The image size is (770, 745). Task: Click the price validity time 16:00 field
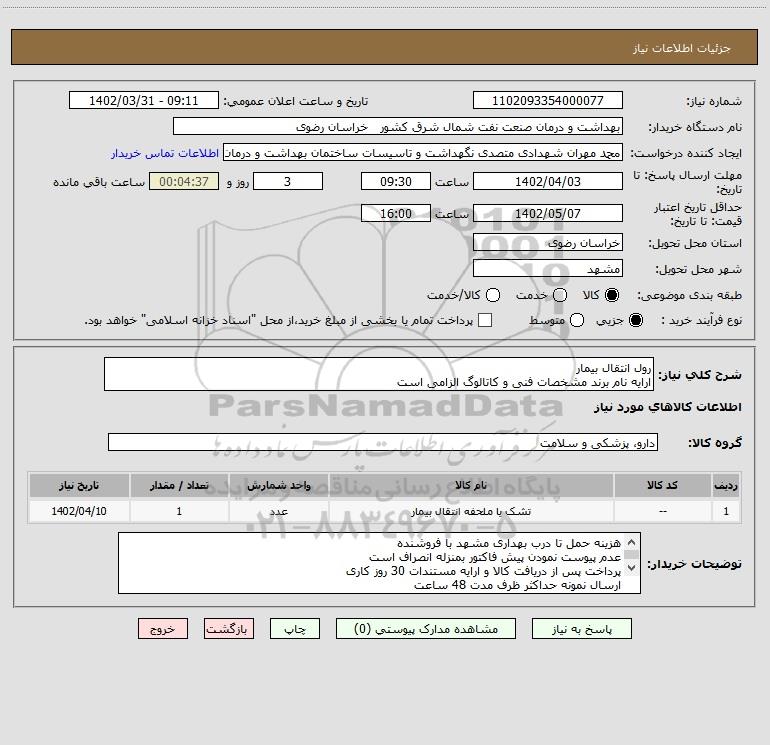396,213
